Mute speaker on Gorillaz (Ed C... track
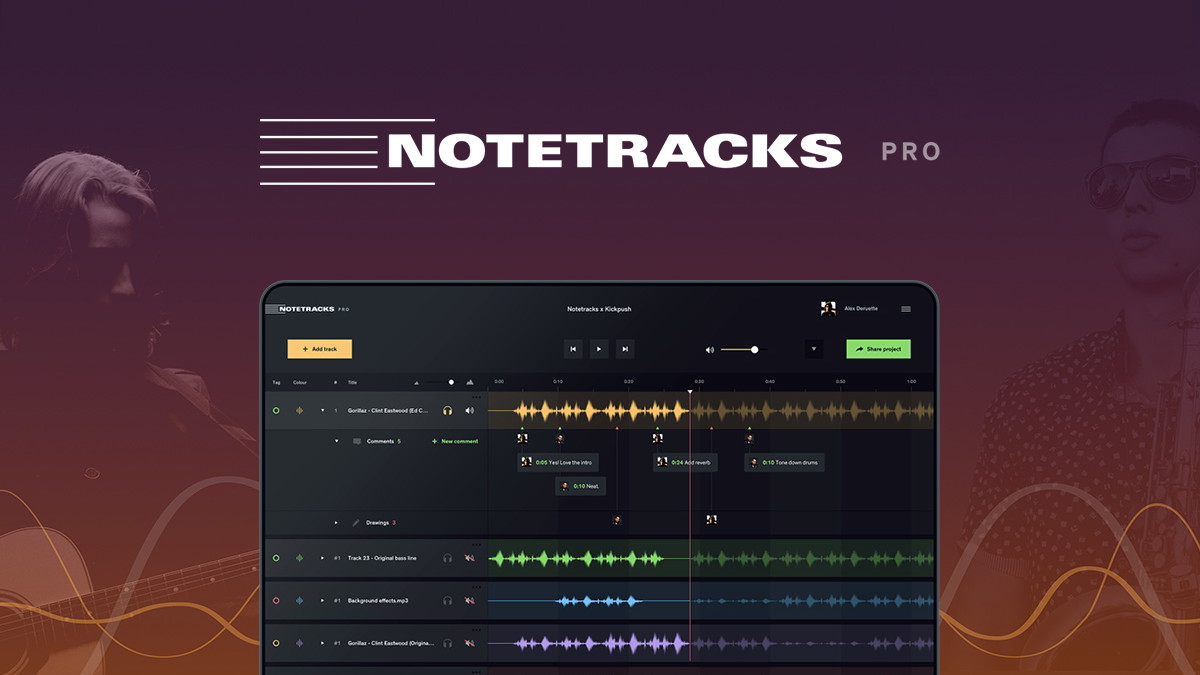The image size is (1200, 675). [469, 410]
